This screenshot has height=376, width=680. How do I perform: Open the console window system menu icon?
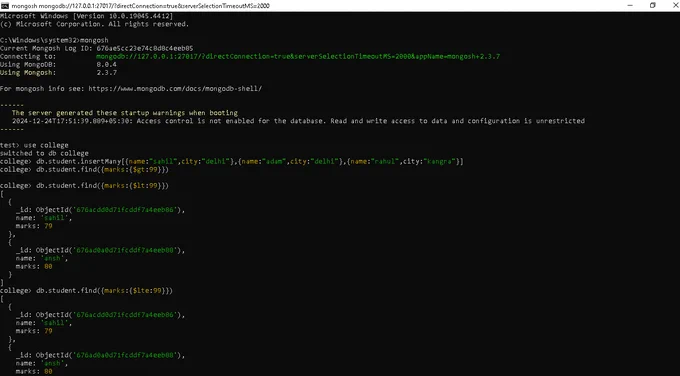click(5, 6)
